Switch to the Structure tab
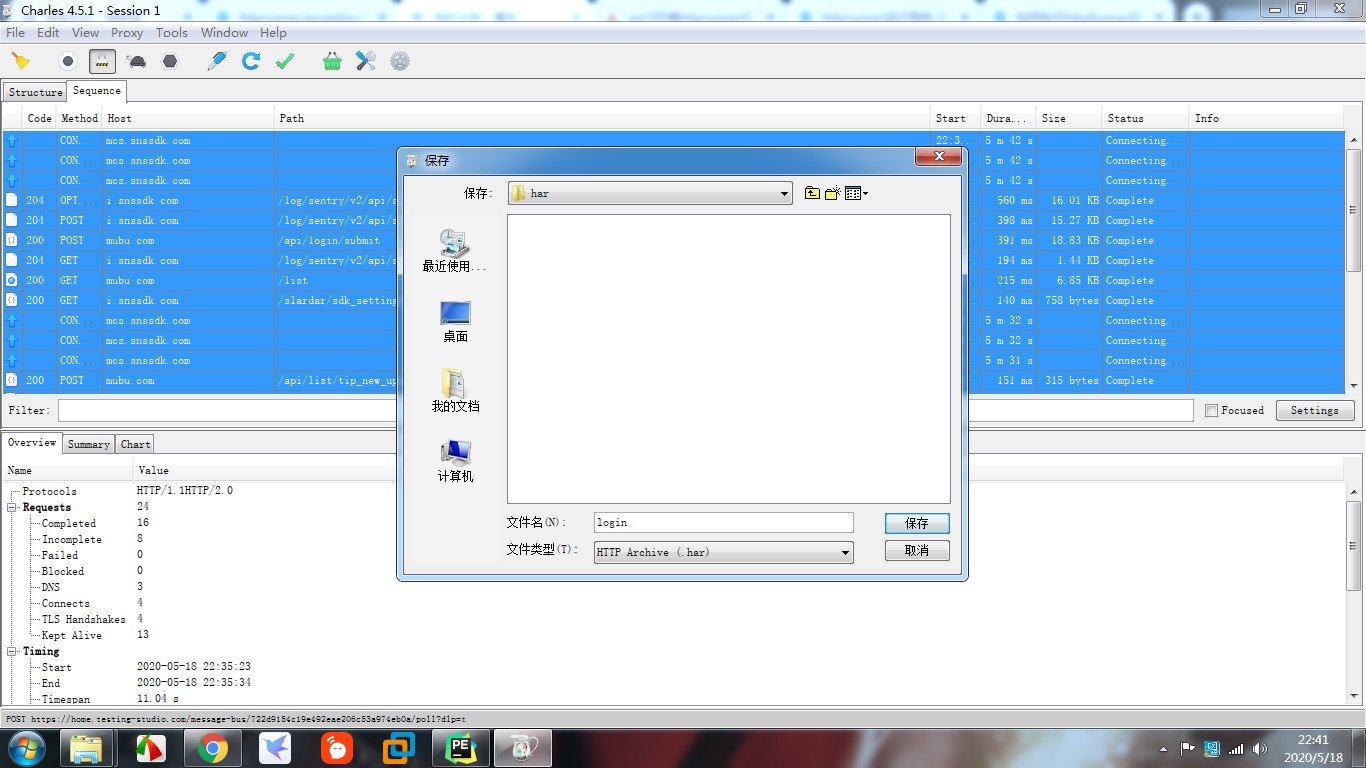This screenshot has width=1366, height=768. (35, 92)
